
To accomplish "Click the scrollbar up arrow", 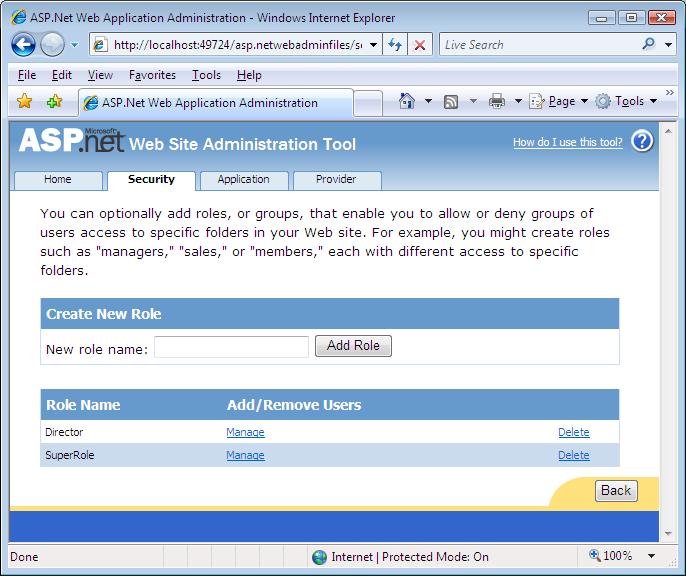I will click(x=668, y=131).
